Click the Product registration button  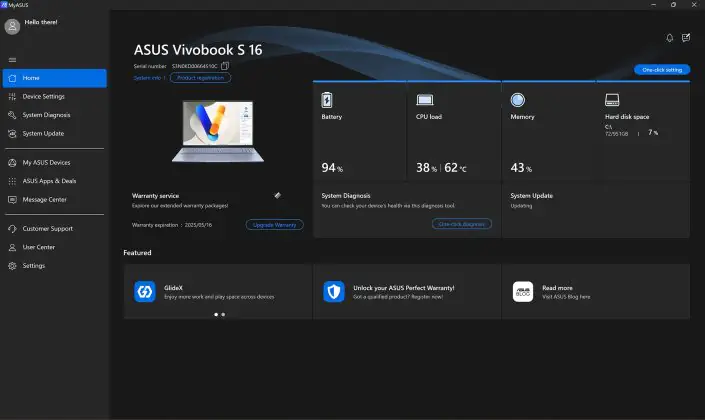(x=200, y=78)
